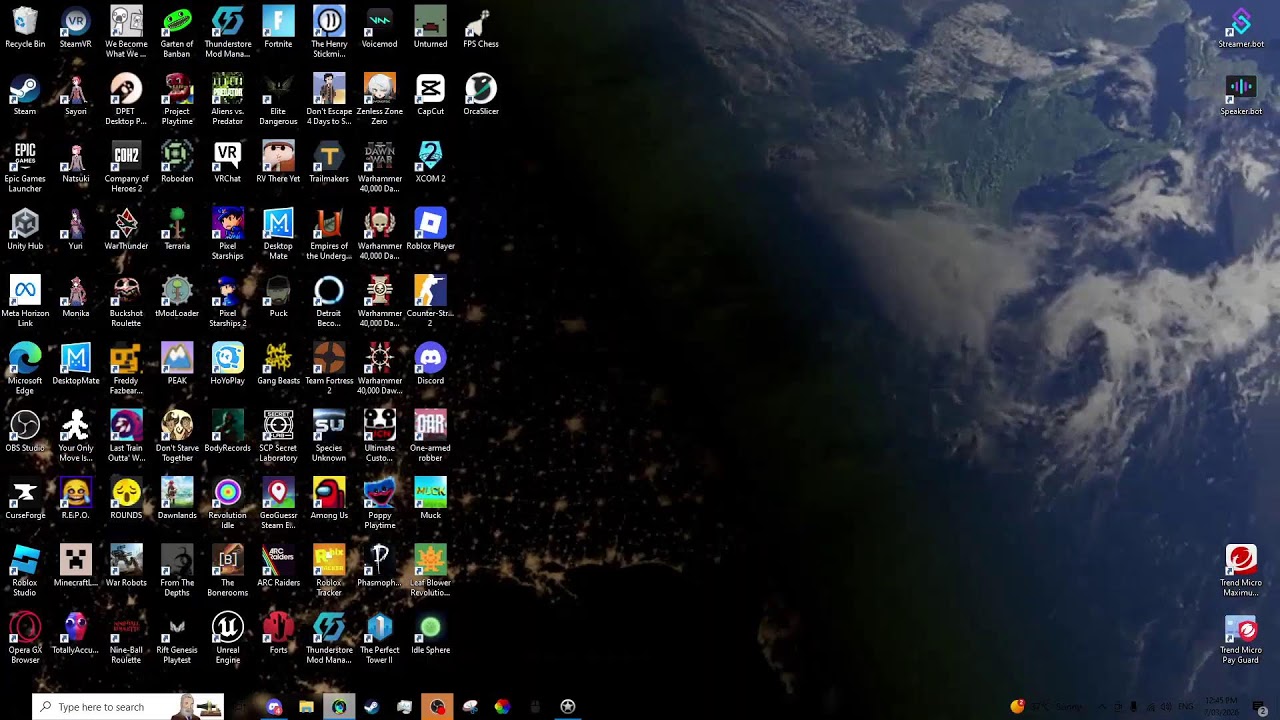Launch Phasmophobia shortcut
This screenshot has height=720, width=1280.
point(380,566)
